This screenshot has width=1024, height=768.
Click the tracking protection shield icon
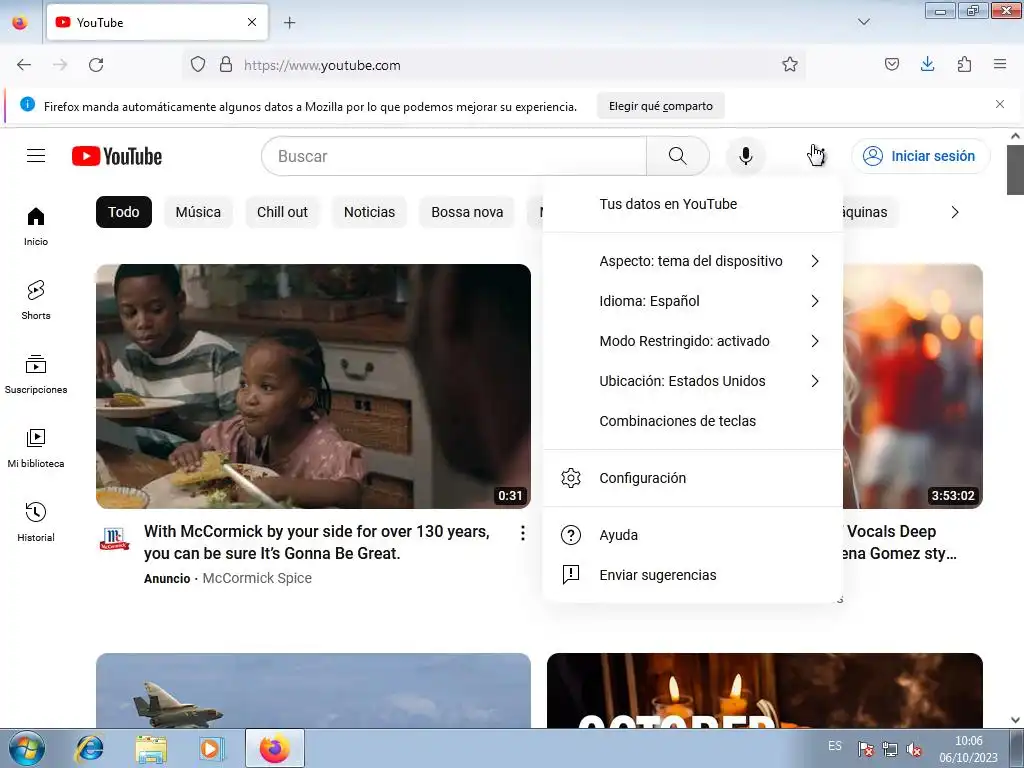(198, 65)
